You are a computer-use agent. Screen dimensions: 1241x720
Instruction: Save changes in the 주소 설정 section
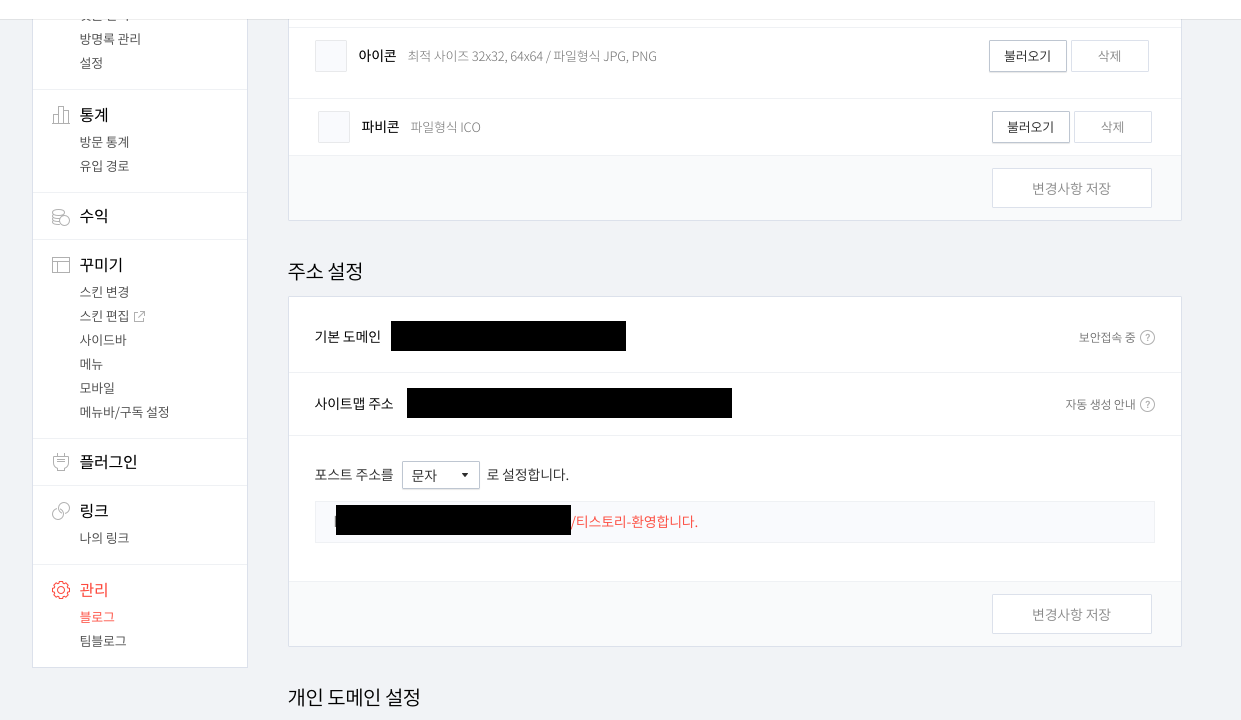(x=1071, y=614)
